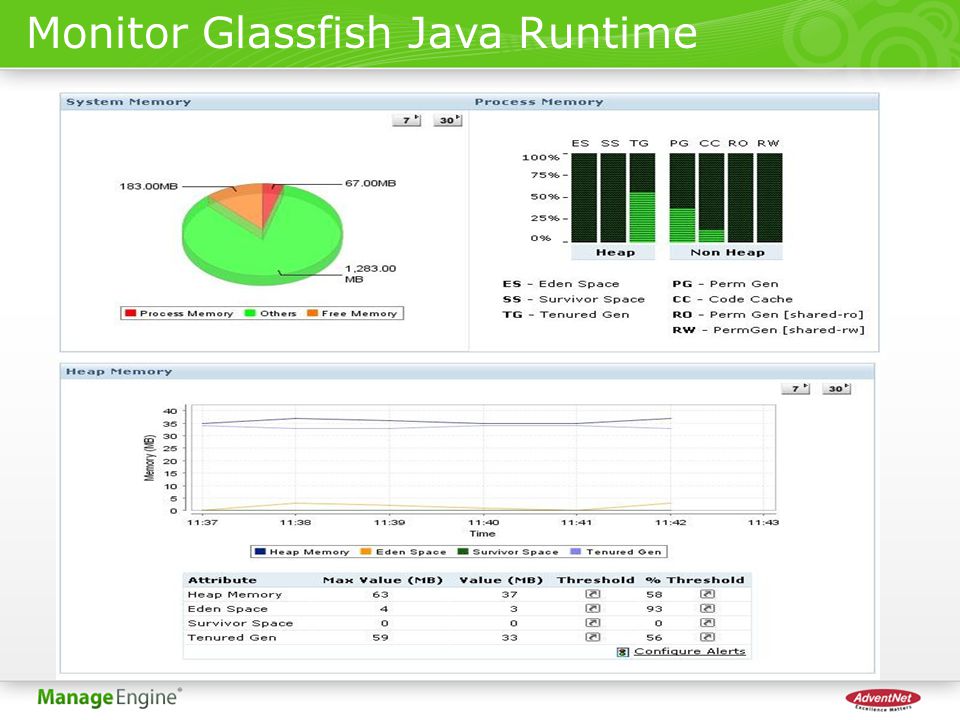Open System Memory 7-day history button
The height and width of the screenshot is (720, 960).
pyautogui.click(x=407, y=120)
